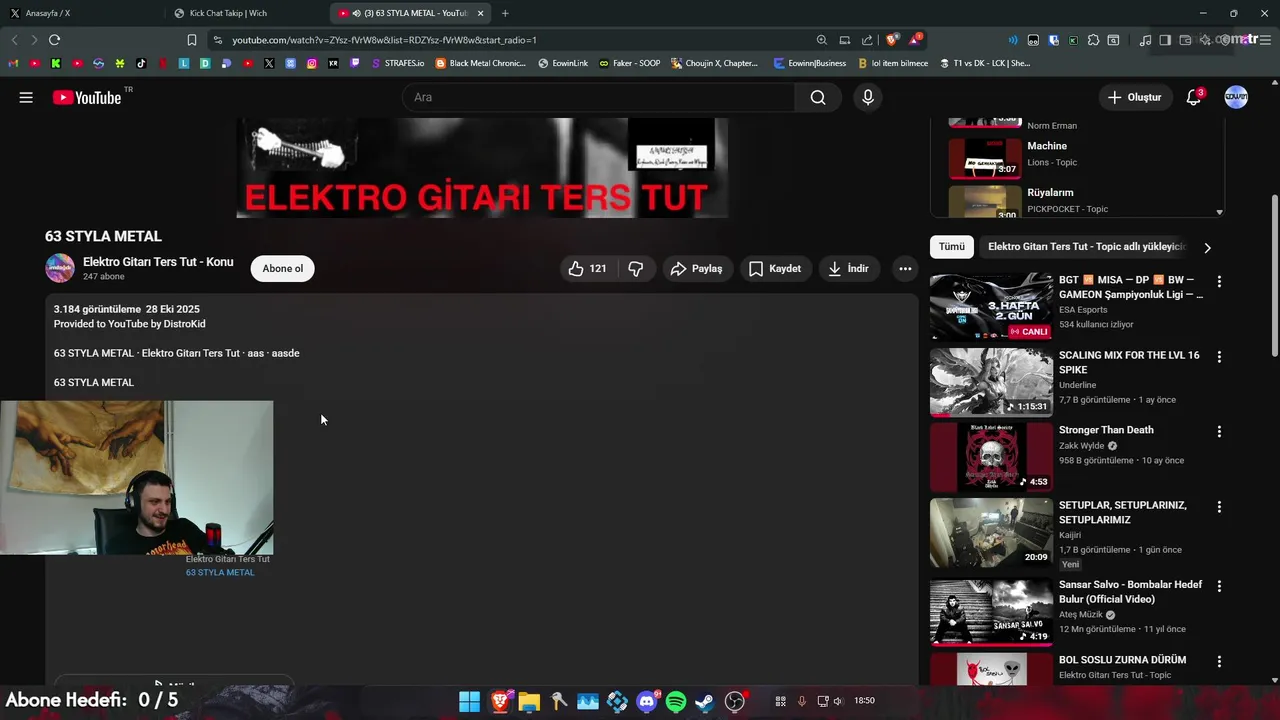This screenshot has width=1280, height=720.
Task: Bookmark this page icon in address bar
Action: (x=192, y=40)
